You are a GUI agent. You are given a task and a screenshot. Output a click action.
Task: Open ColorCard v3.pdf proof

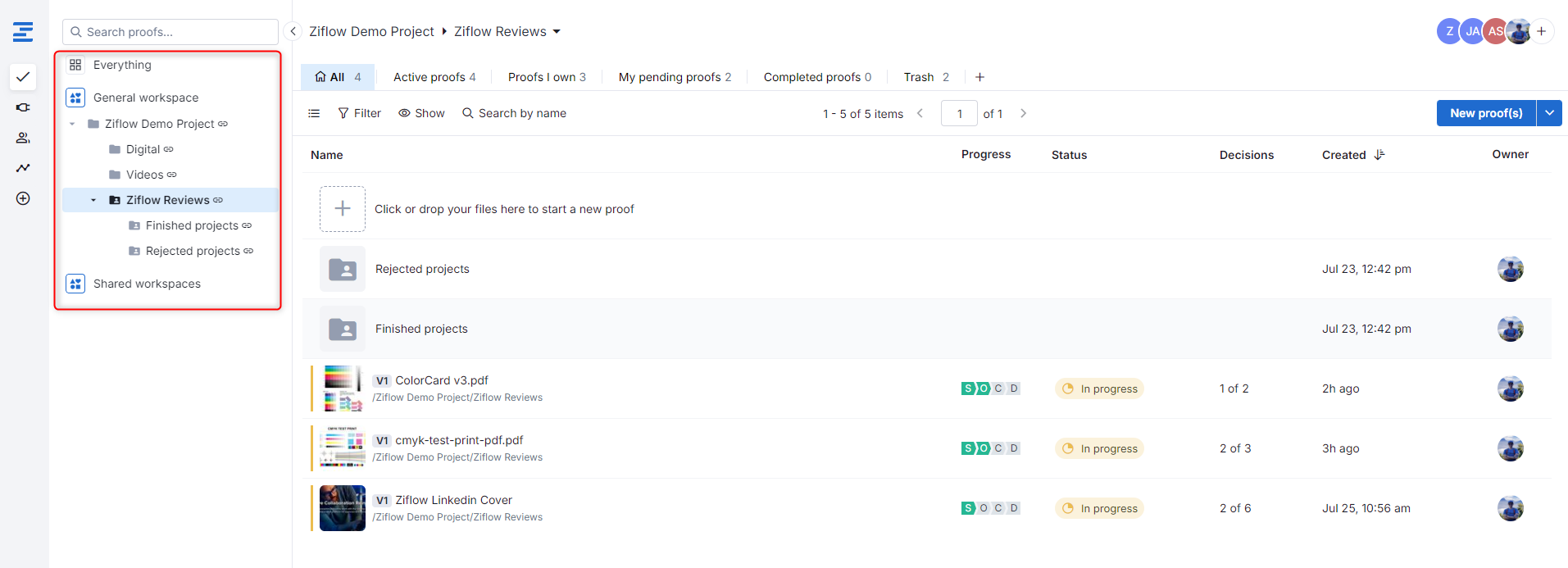442,380
